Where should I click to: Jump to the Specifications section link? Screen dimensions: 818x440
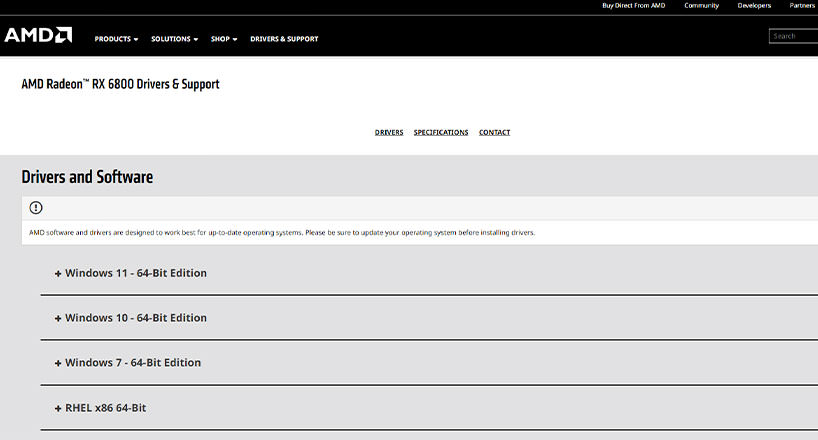pos(441,133)
